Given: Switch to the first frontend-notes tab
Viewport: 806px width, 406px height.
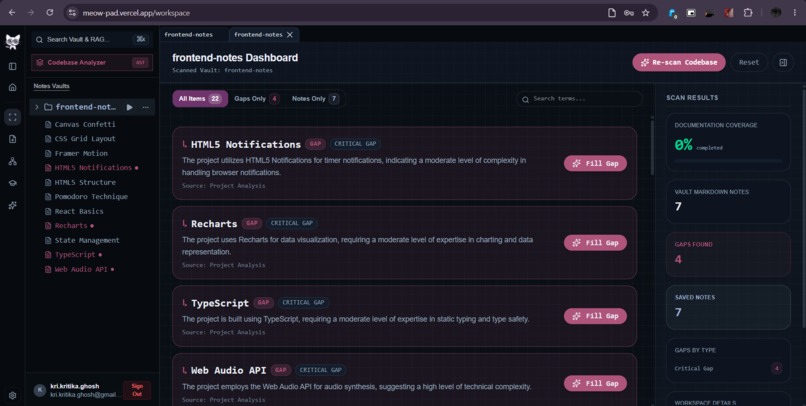Looking at the screenshot, I should [x=194, y=34].
